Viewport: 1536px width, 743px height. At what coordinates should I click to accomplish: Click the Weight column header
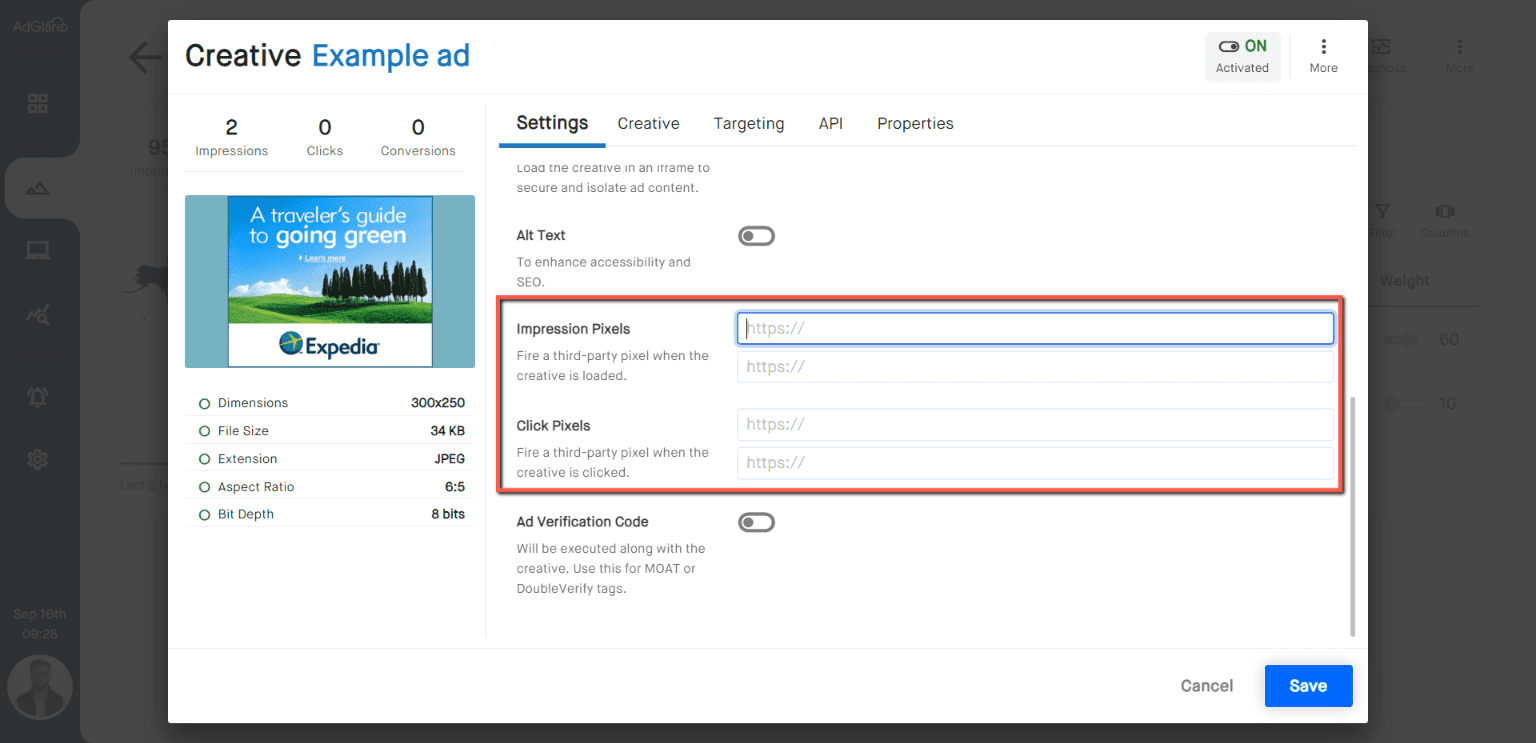1404,281
